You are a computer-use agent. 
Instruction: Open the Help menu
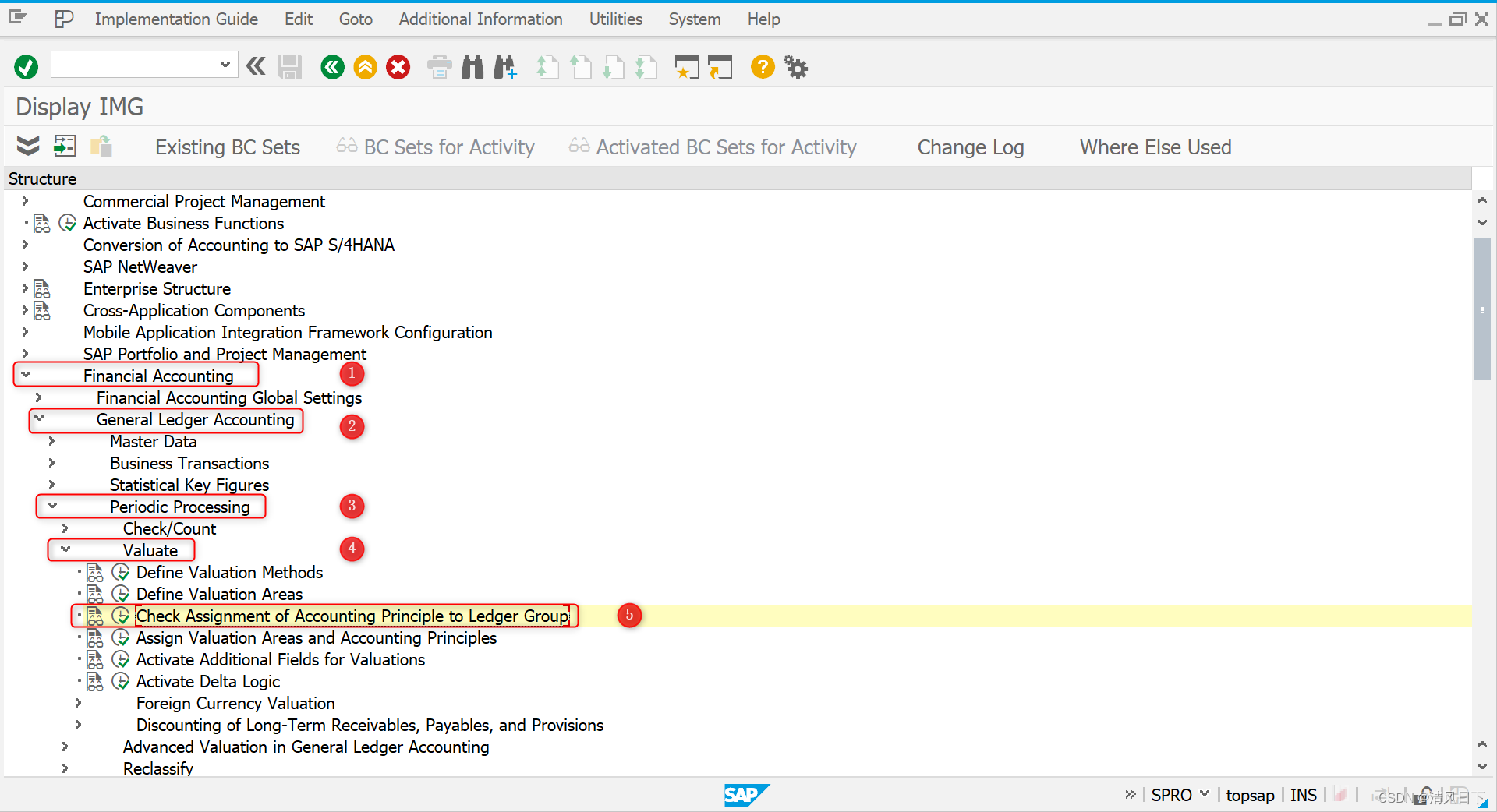(x=763, y=19)
